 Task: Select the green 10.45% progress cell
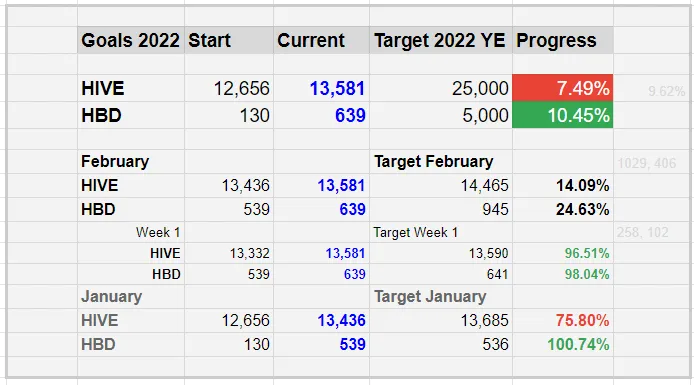pos(563,115)
